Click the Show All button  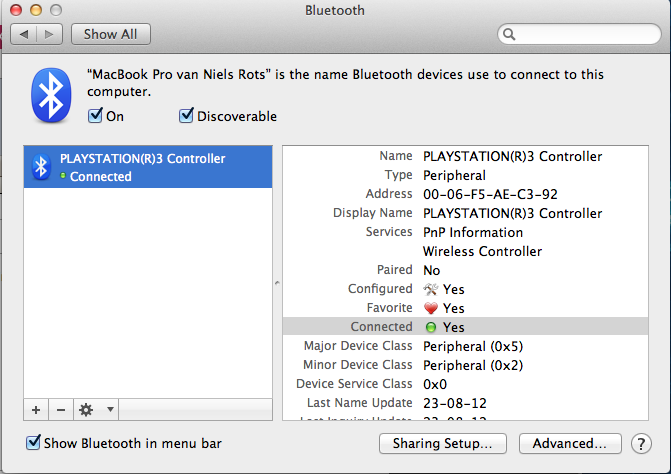[x=110, y=34]
